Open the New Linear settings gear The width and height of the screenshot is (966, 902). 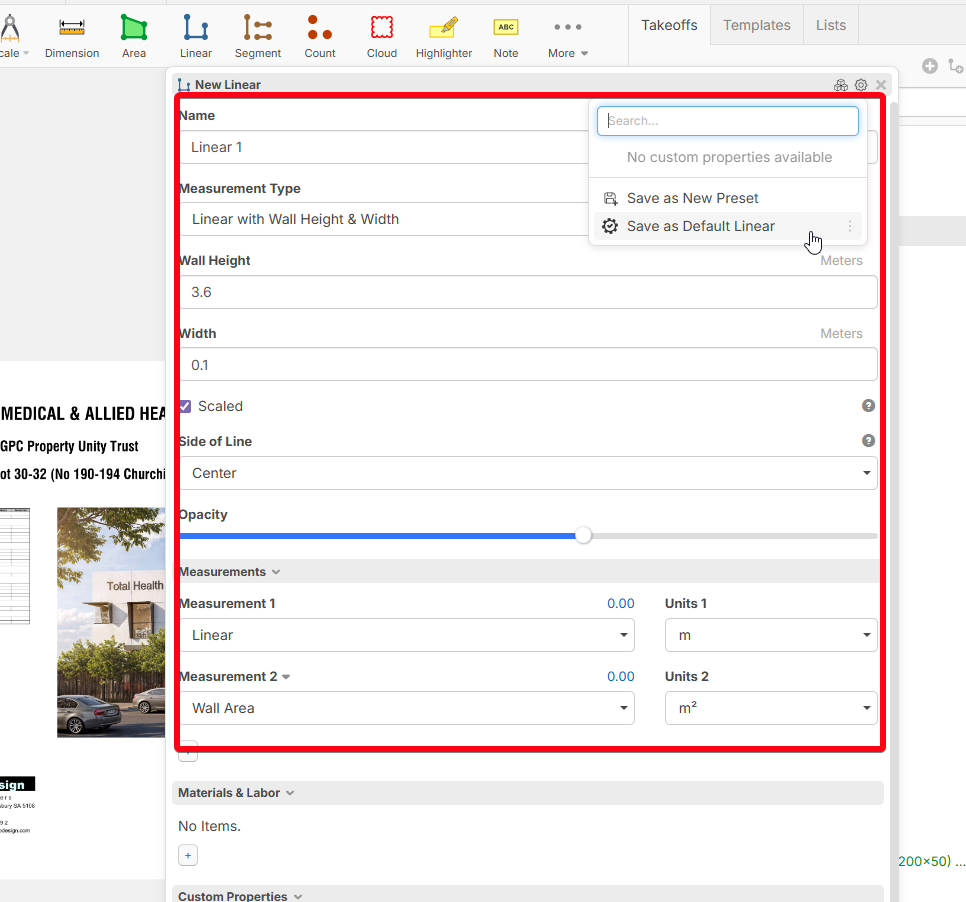(860, 85)
